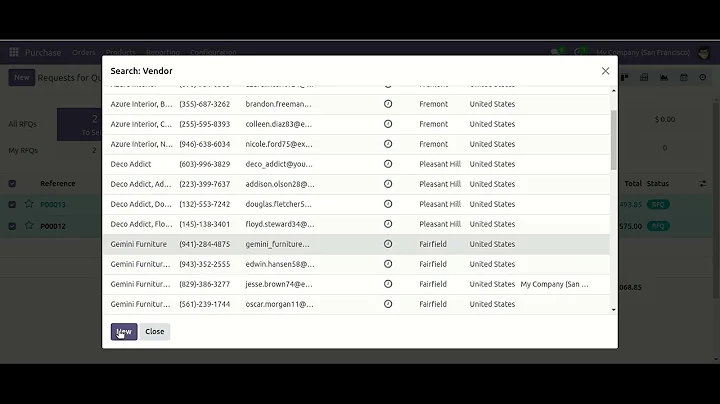Switch to pivot view icon
Image resolution: width=720 pixels, height=404 pixels.
pyautogui.click(x=644, y=78)
